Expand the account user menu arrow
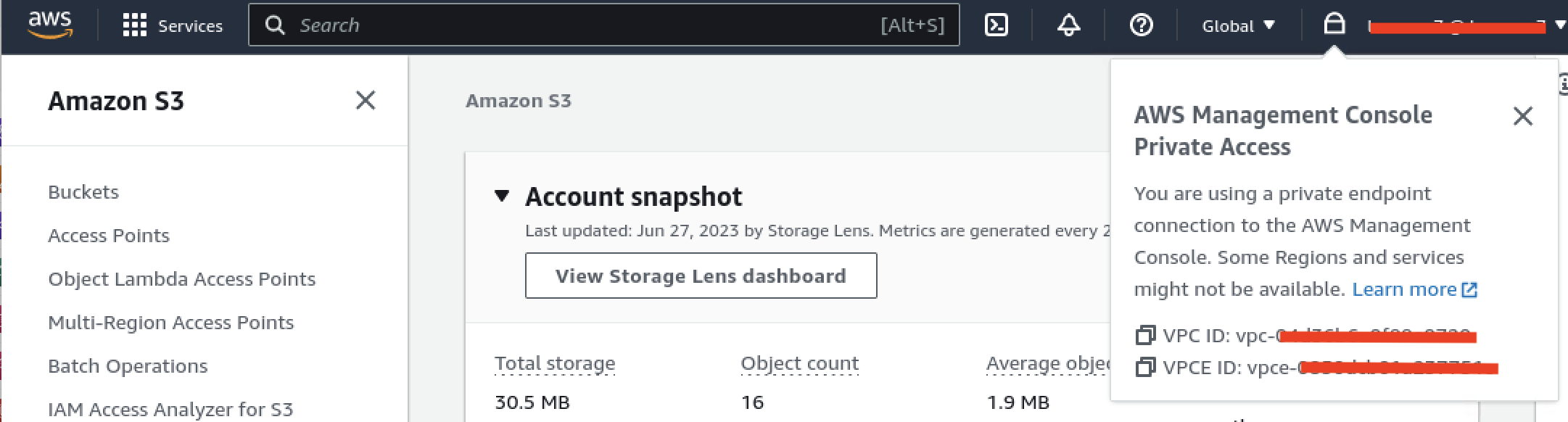The image size is (1568, 422). coord(1560,25)
